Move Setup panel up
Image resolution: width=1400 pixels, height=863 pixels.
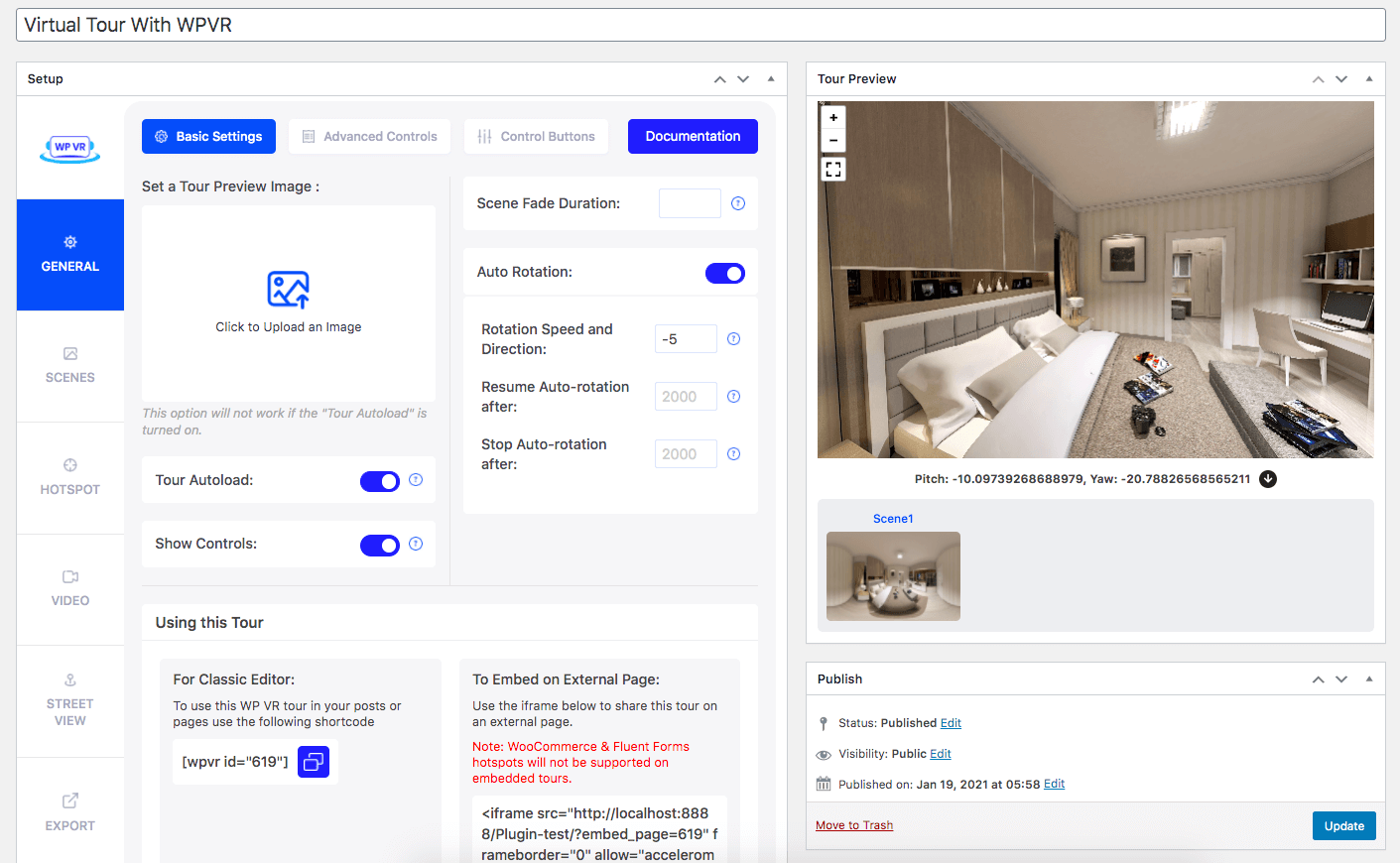click(x=720, y=79)
